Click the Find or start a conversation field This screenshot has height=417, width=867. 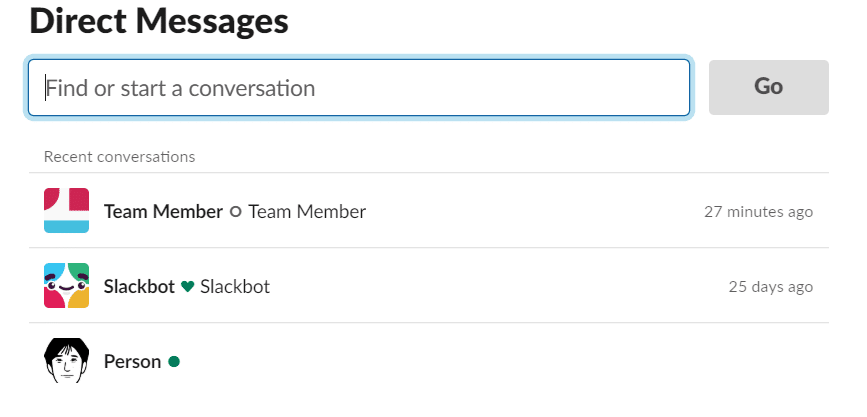pyautogui.click(x=358, y=88)
